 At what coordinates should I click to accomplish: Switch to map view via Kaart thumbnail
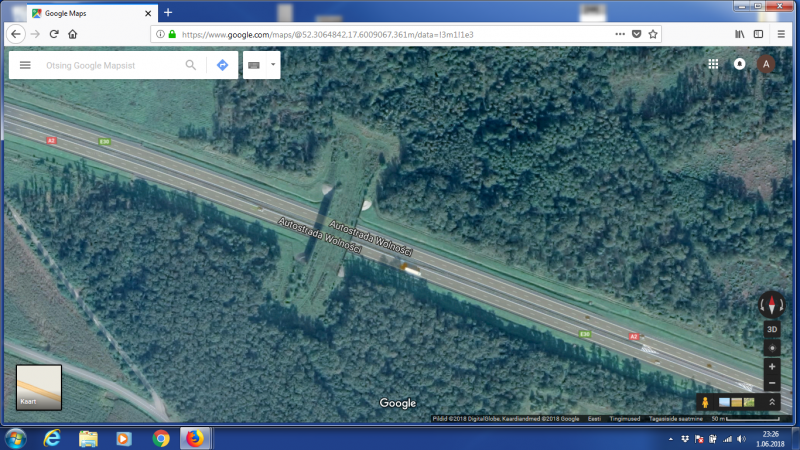click(39, 387)
